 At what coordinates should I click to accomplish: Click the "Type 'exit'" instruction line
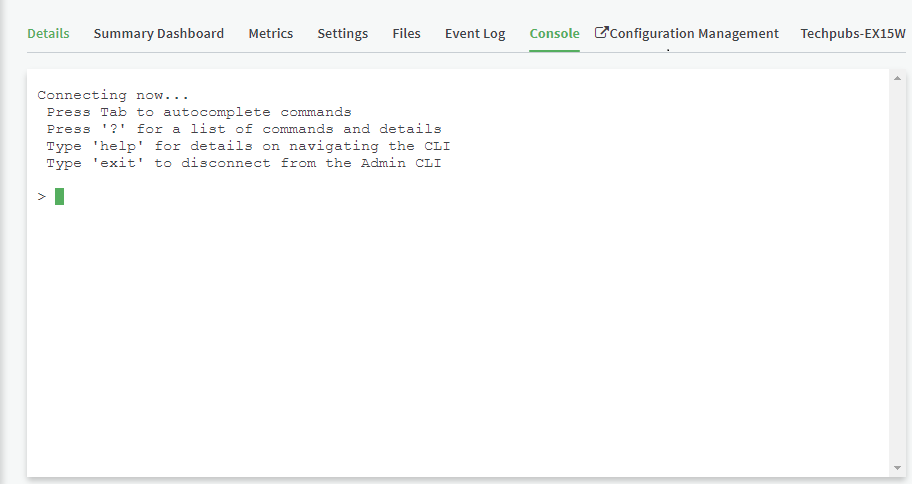point(243,163)
